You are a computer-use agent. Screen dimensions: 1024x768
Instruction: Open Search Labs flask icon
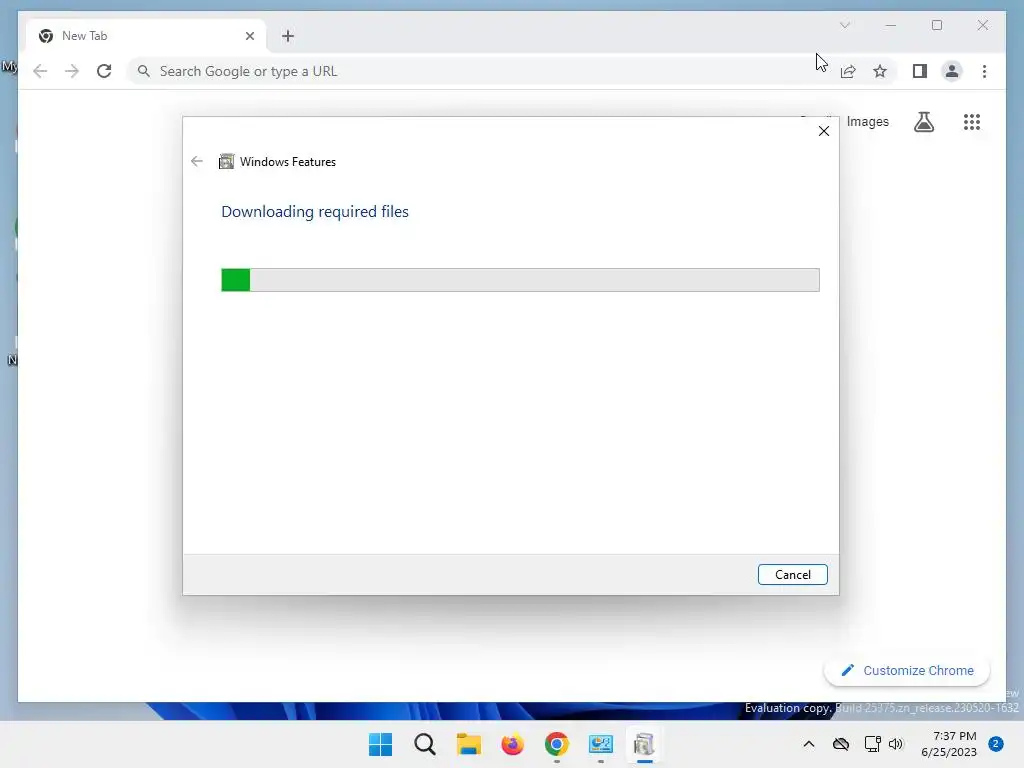point(923,121)
